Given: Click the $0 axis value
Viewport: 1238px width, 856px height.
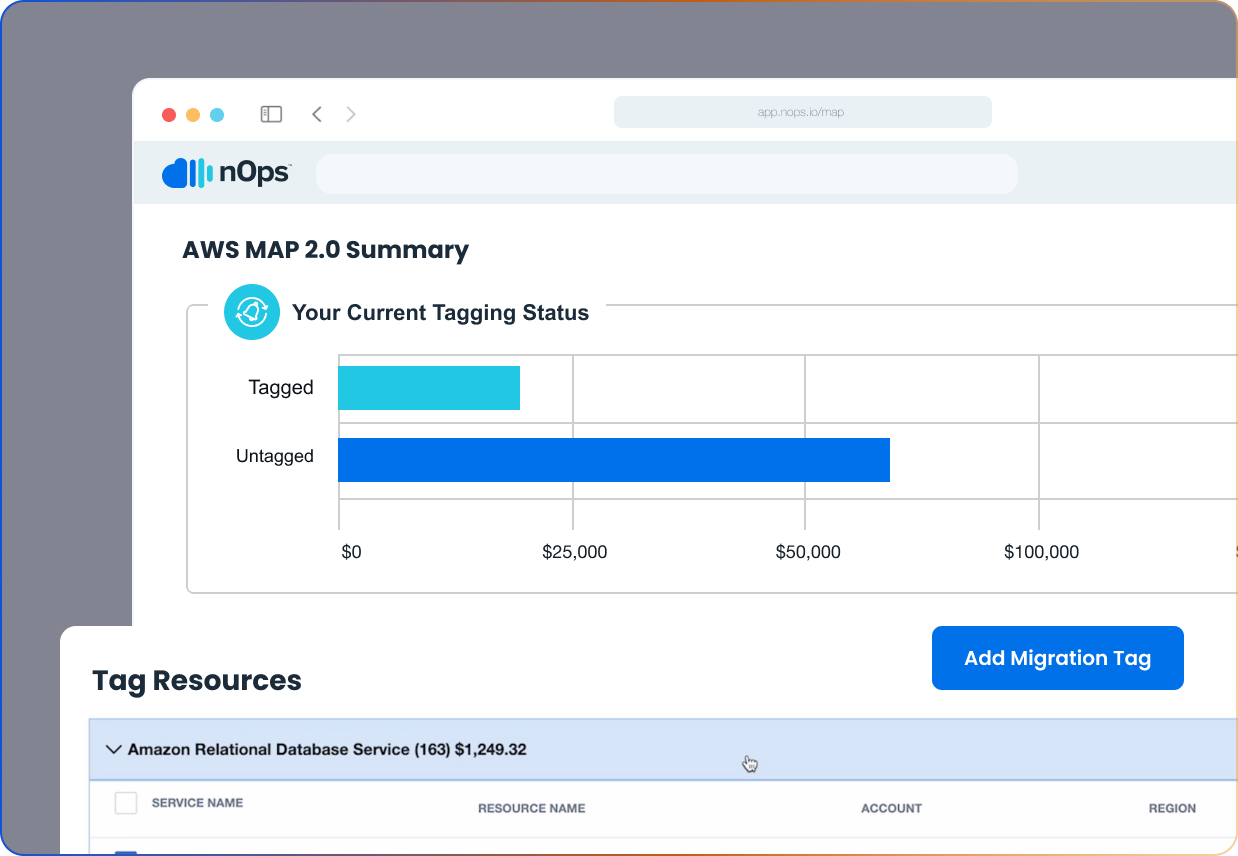Looking at the screenshot, I should [351, 552].
